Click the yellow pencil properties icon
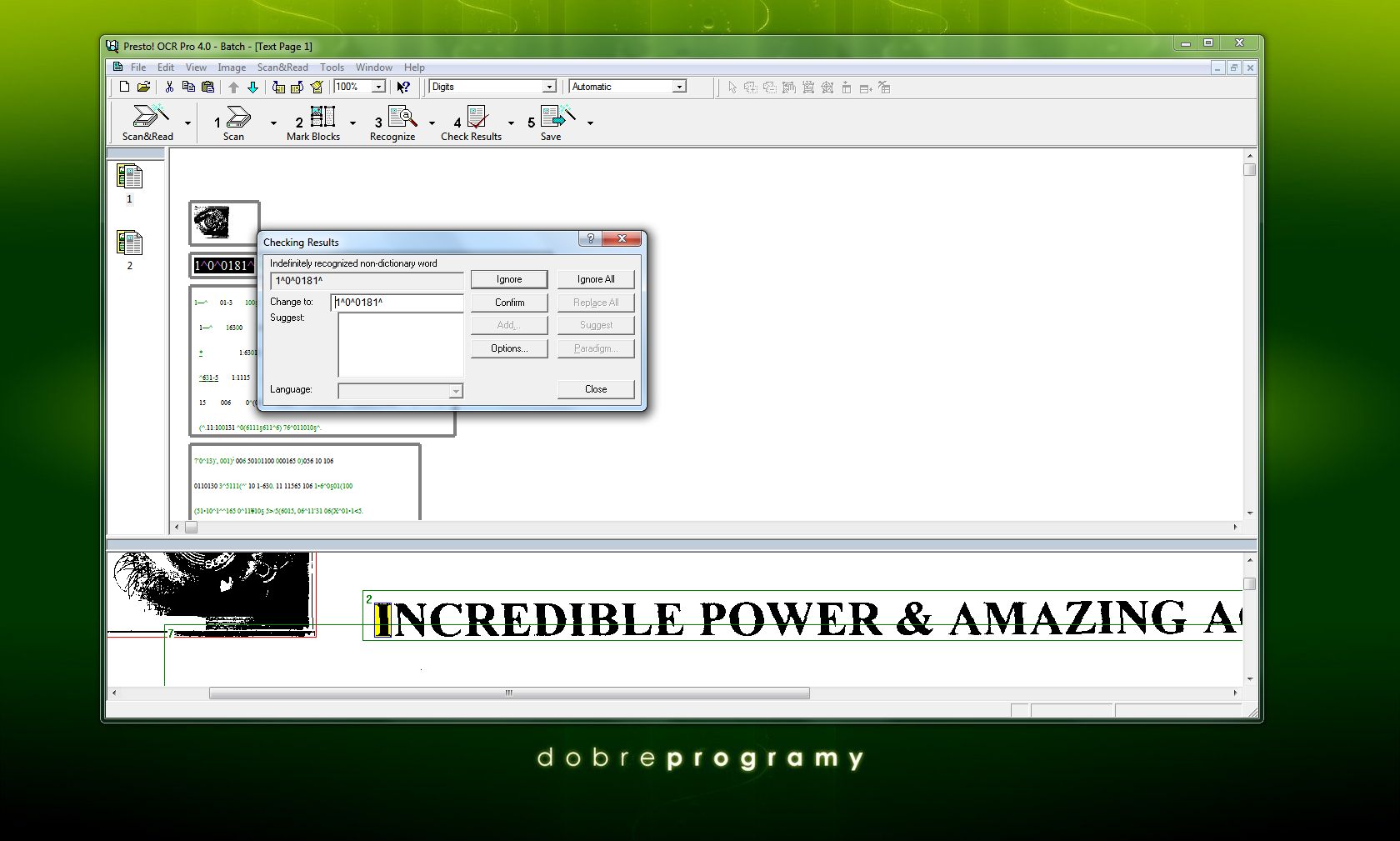Screen dimensions: 1400x841 (x=317, y=87)
